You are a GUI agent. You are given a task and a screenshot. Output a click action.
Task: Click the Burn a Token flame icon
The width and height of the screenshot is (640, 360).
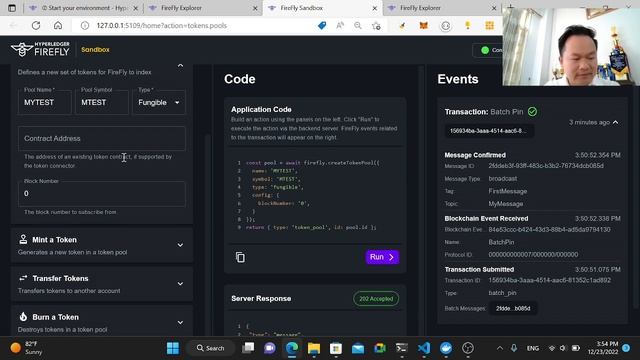(23, 317)
